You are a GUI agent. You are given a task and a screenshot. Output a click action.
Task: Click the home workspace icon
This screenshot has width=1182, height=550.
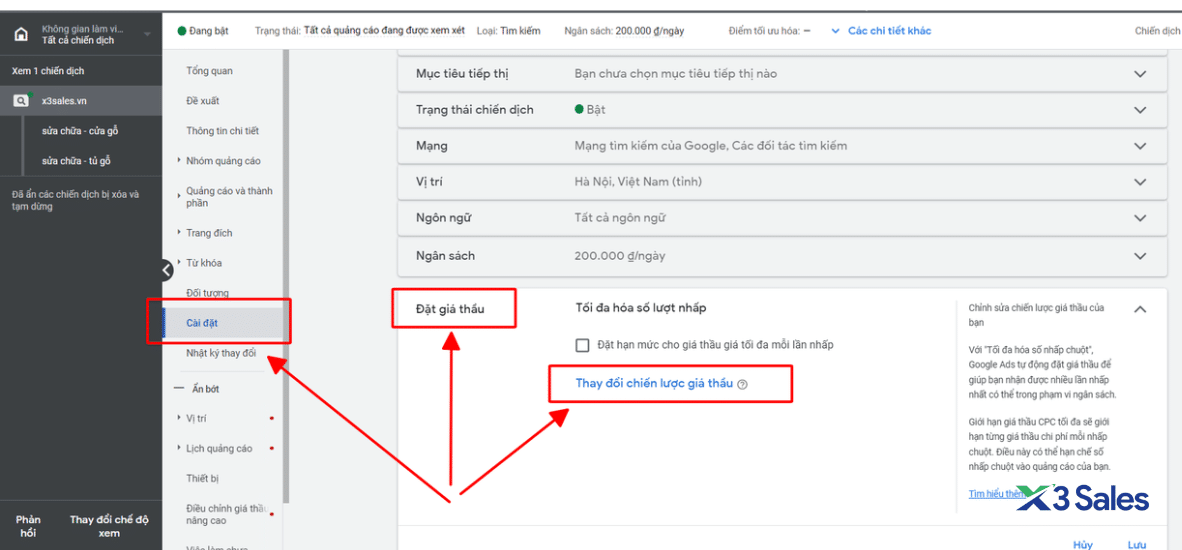[x=21, y=34]
